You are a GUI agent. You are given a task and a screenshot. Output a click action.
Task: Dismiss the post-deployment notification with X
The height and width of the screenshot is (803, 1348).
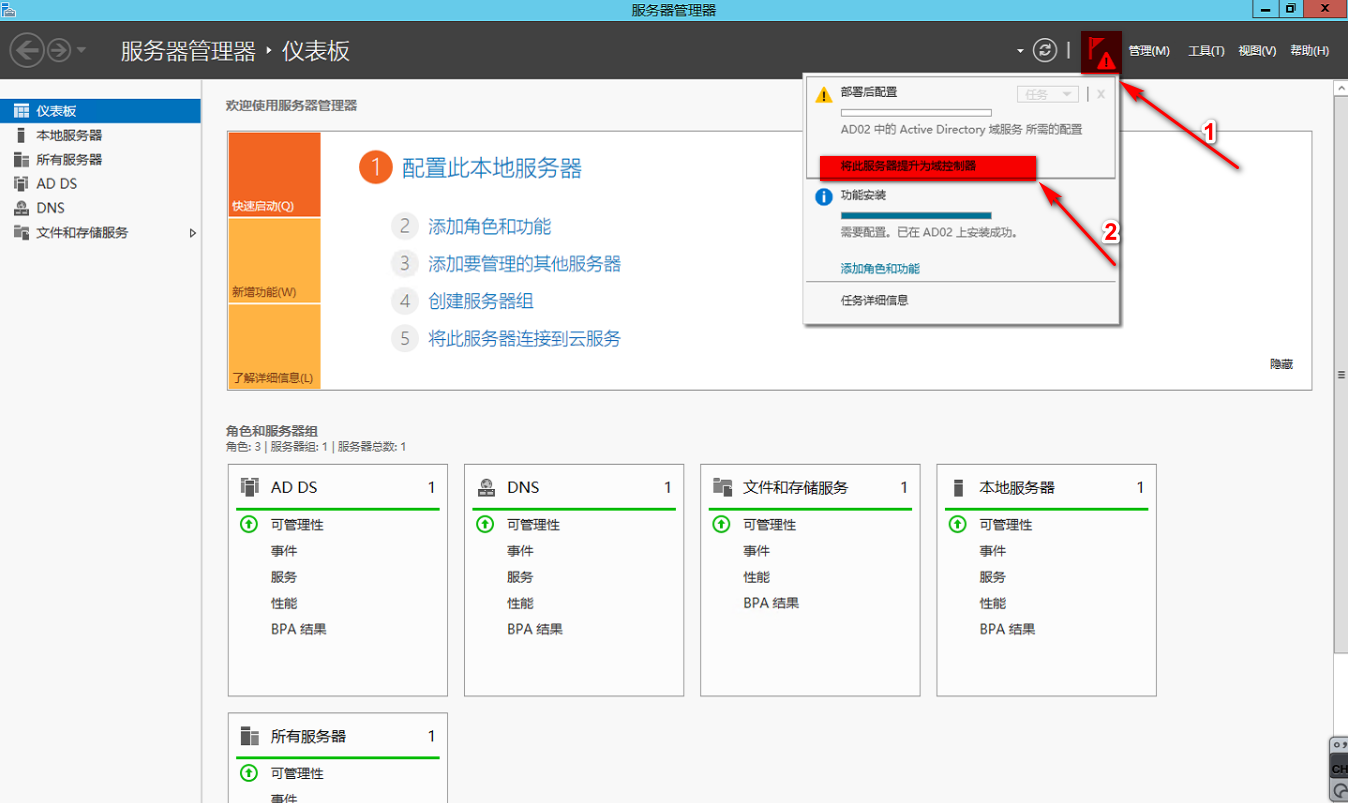click(x=1101, y=94)
